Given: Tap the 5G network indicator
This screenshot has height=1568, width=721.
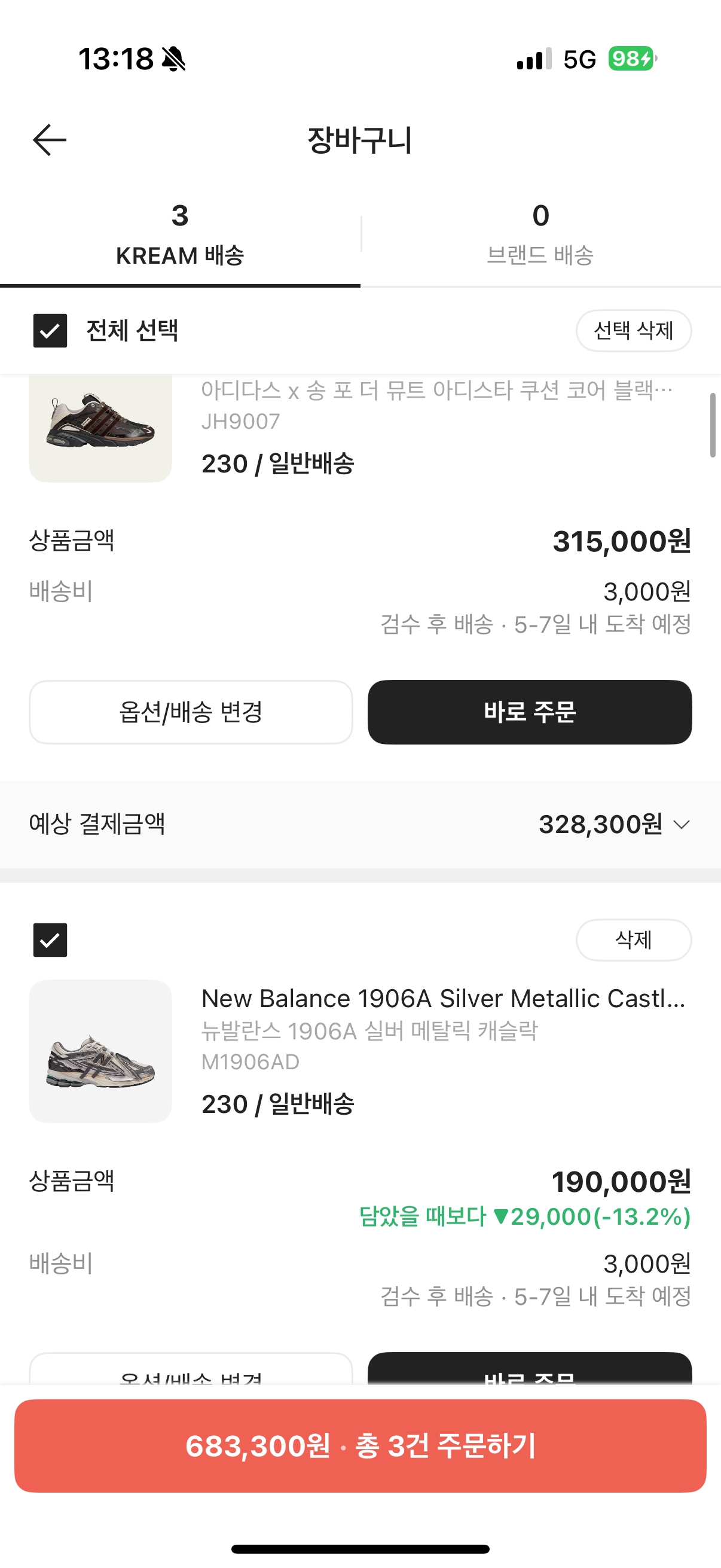Looking at the screenshot, I should 580,60.
